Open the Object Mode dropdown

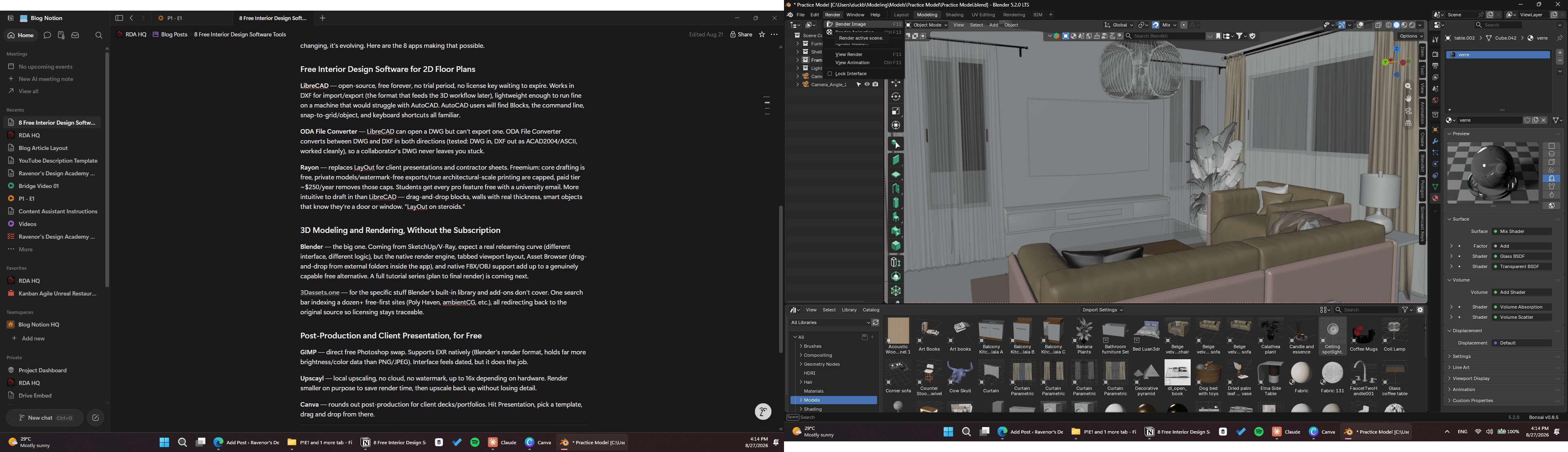click(927, 26)
